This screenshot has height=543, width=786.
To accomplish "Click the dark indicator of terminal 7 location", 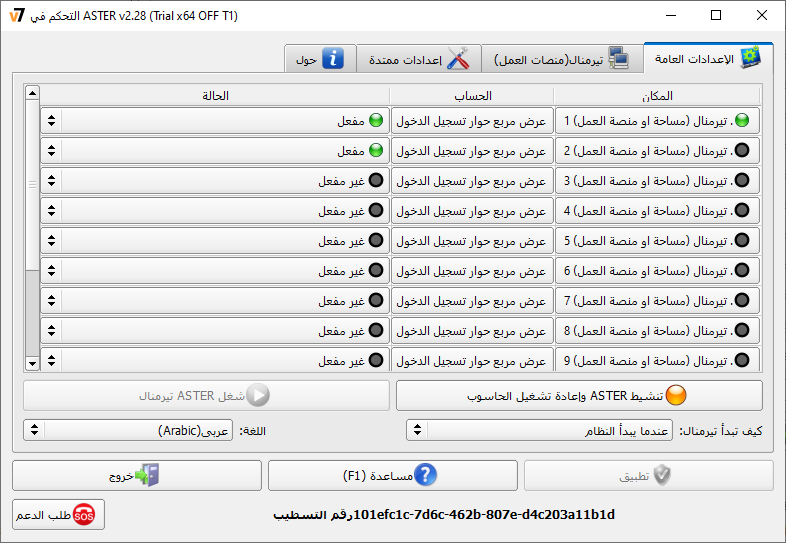I will pos(742,301).
